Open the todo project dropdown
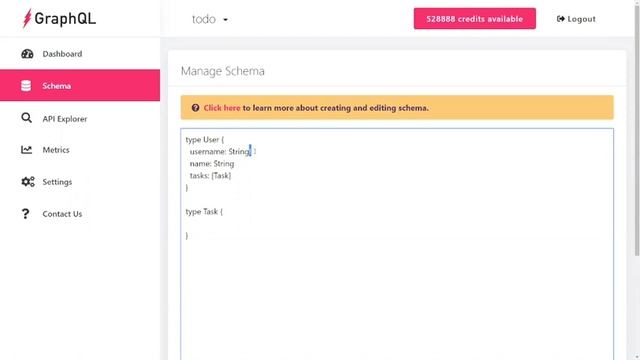The image size is (640, 360). (210, 19)
